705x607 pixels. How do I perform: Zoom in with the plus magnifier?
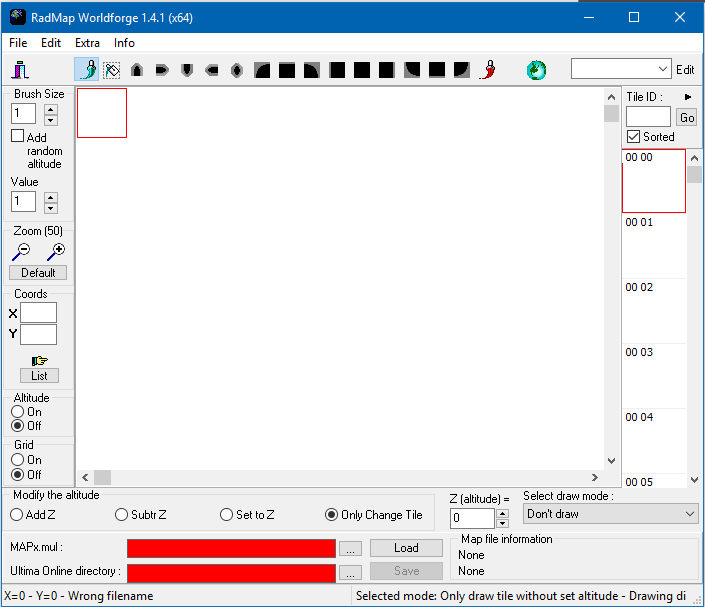(x=56, y=252)
